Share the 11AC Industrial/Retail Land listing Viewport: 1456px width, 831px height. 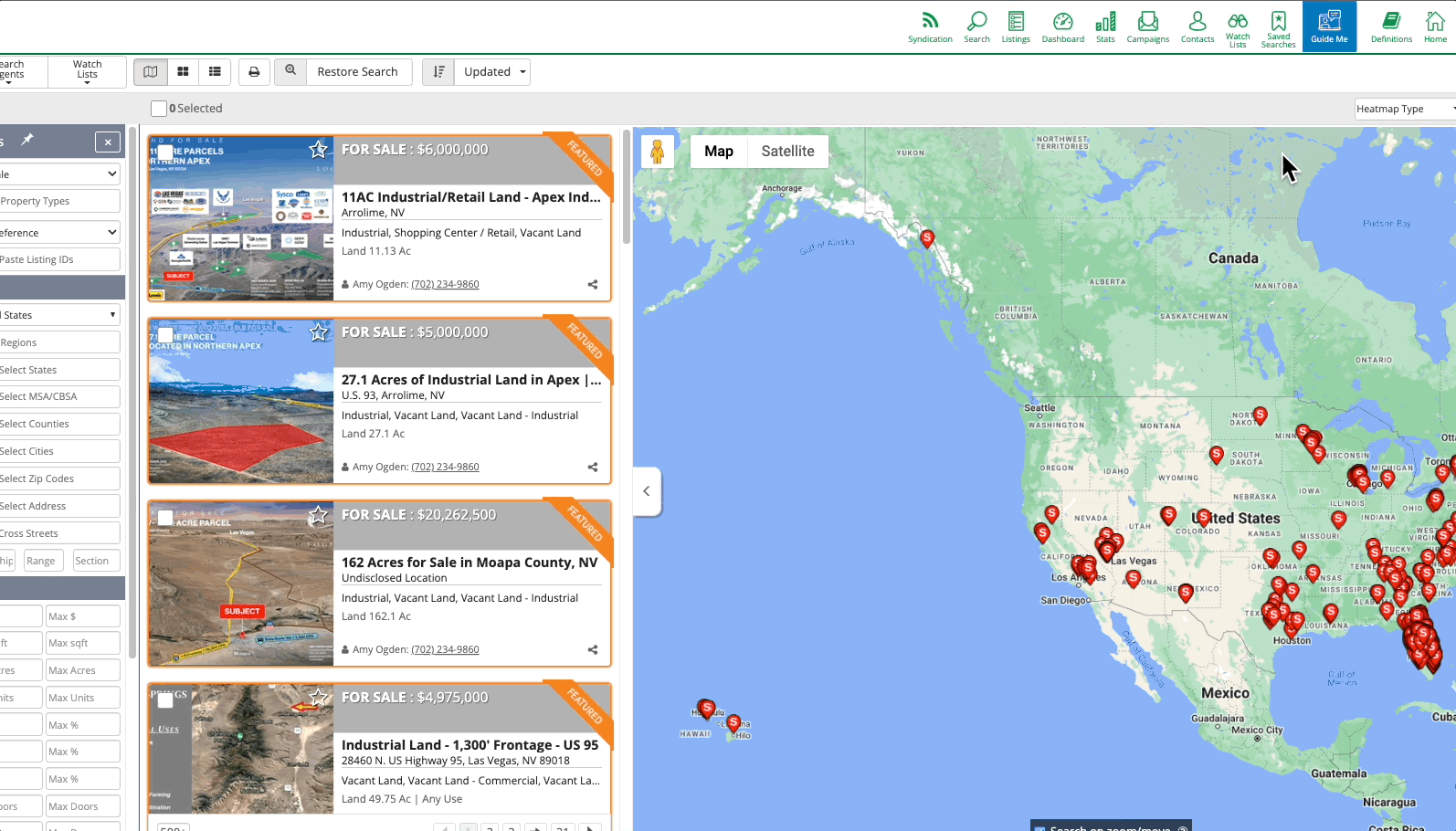pos(593,284)
